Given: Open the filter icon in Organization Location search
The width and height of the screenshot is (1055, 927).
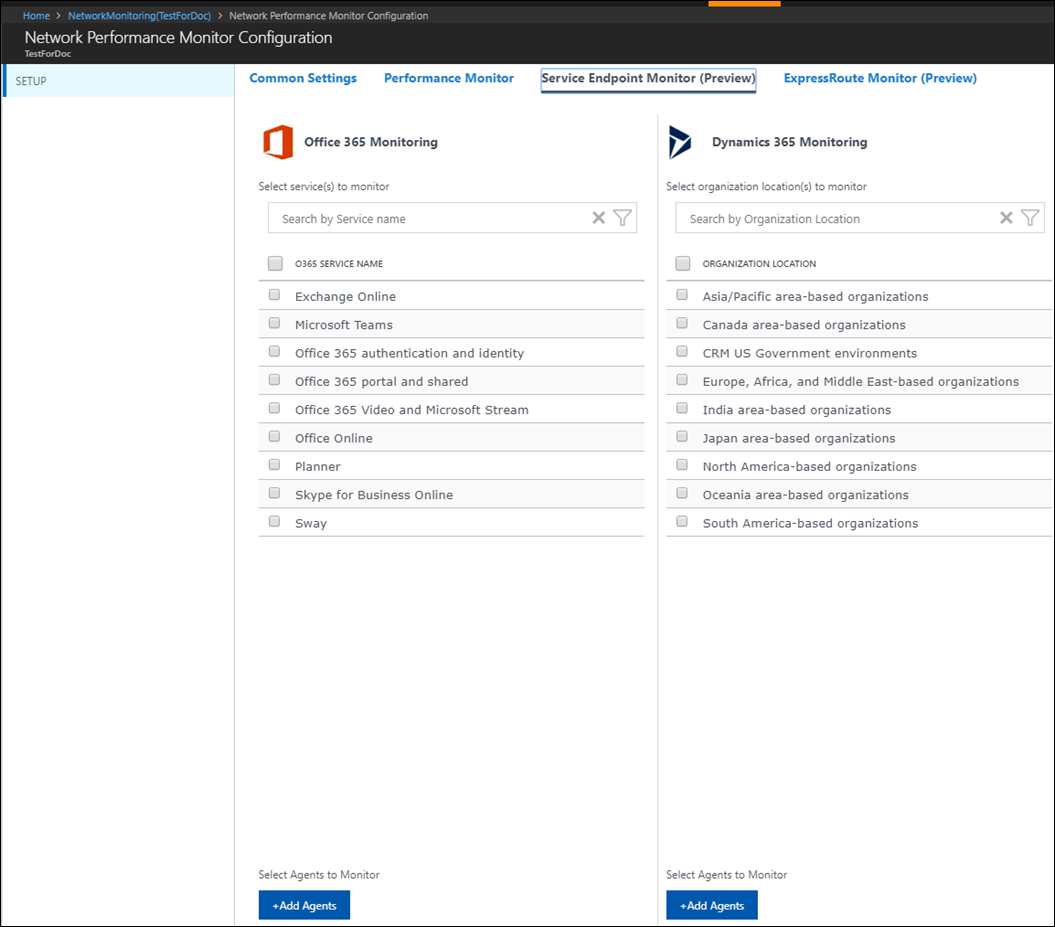Looking at the screenshot, I should [x=1030, y=217].
